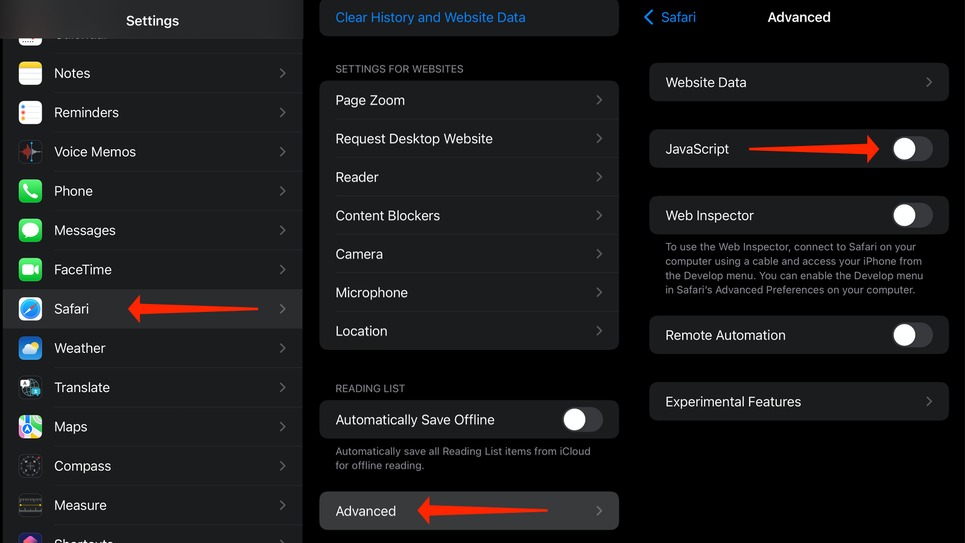Tap the Maps app icon
This screenshot has width=965, height=543.
click(x=30, y=427)
